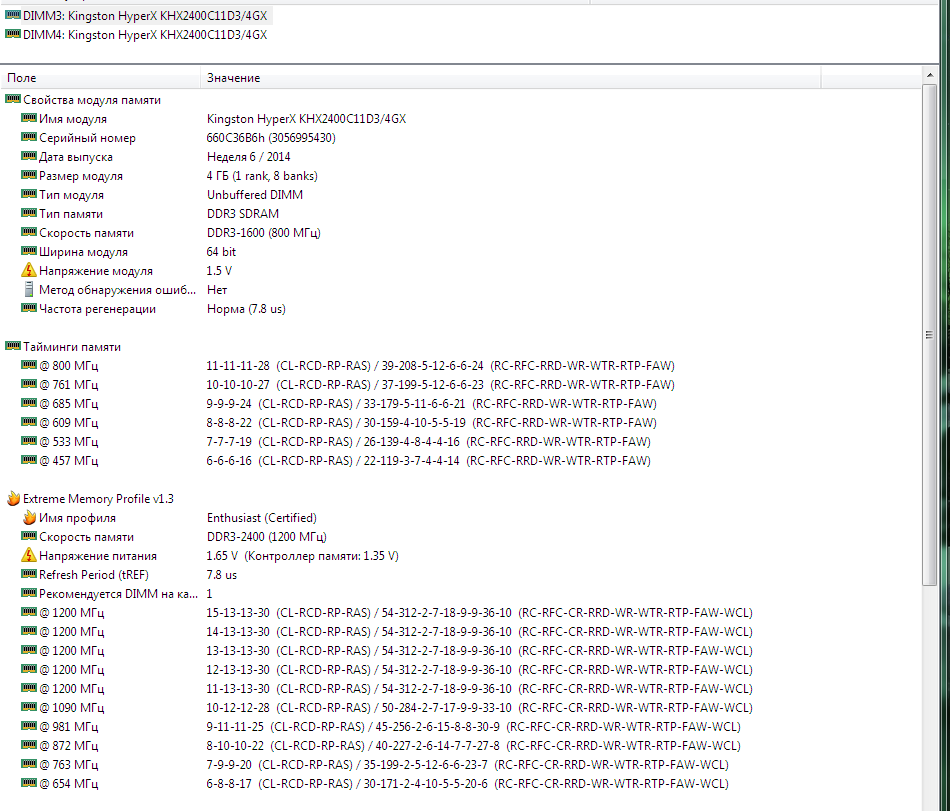The height and width of the screenshot is (811, 950).
Task: Select timings row '@ 457 МГц'
Action: (x=336, y=461)
